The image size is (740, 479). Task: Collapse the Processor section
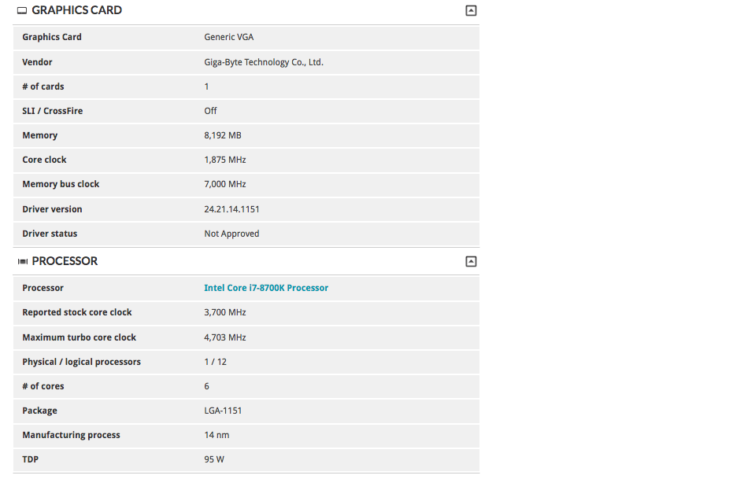[x=471, y=261]
